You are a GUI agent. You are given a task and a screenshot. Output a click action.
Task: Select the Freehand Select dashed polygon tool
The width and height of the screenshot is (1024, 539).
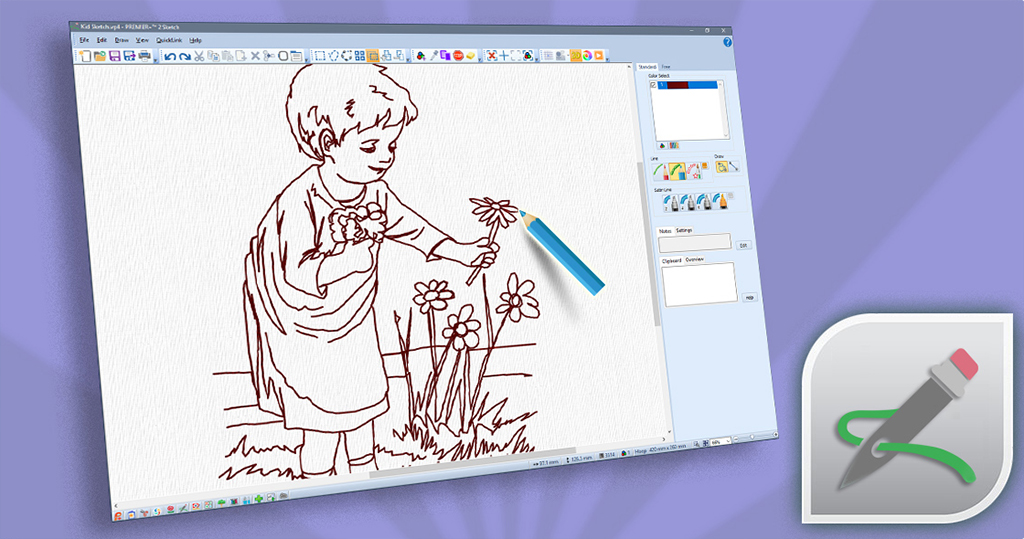tap(333, 56)
